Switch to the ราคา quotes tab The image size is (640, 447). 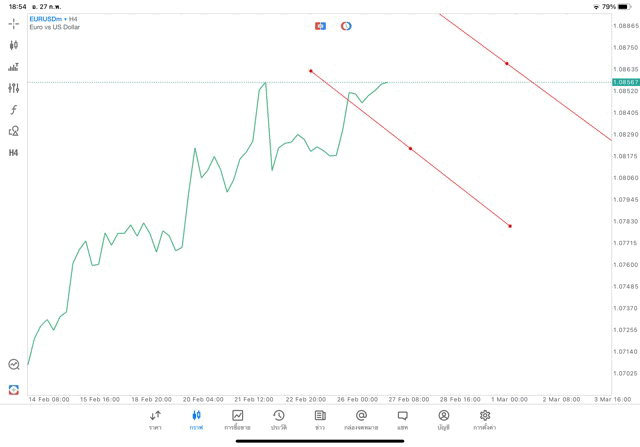point(155,419)
